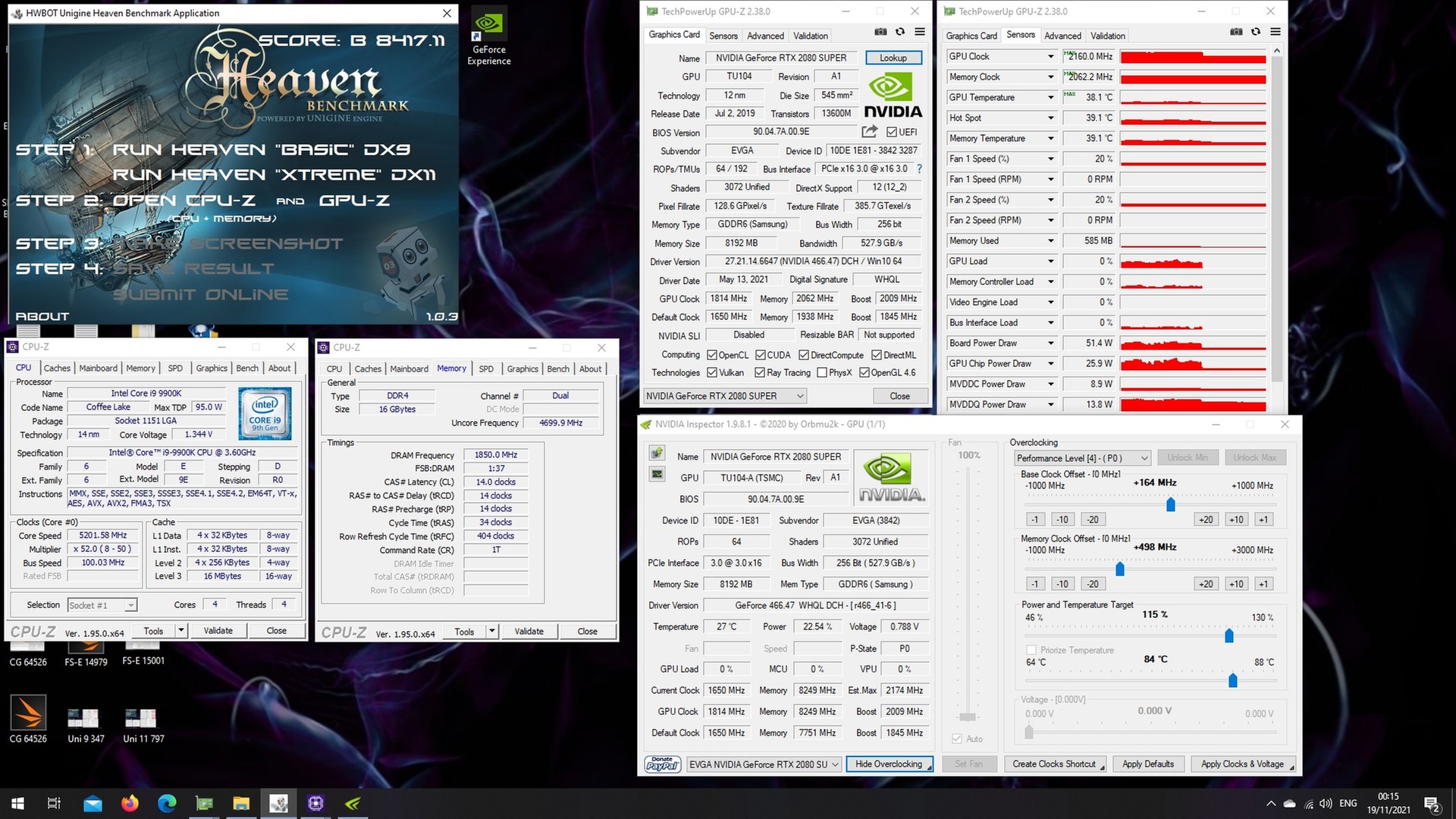Open the Tools dropdown arrow in CPU-Z CPU window
The height and width of the screenshot is (819, 1456).
180,630
